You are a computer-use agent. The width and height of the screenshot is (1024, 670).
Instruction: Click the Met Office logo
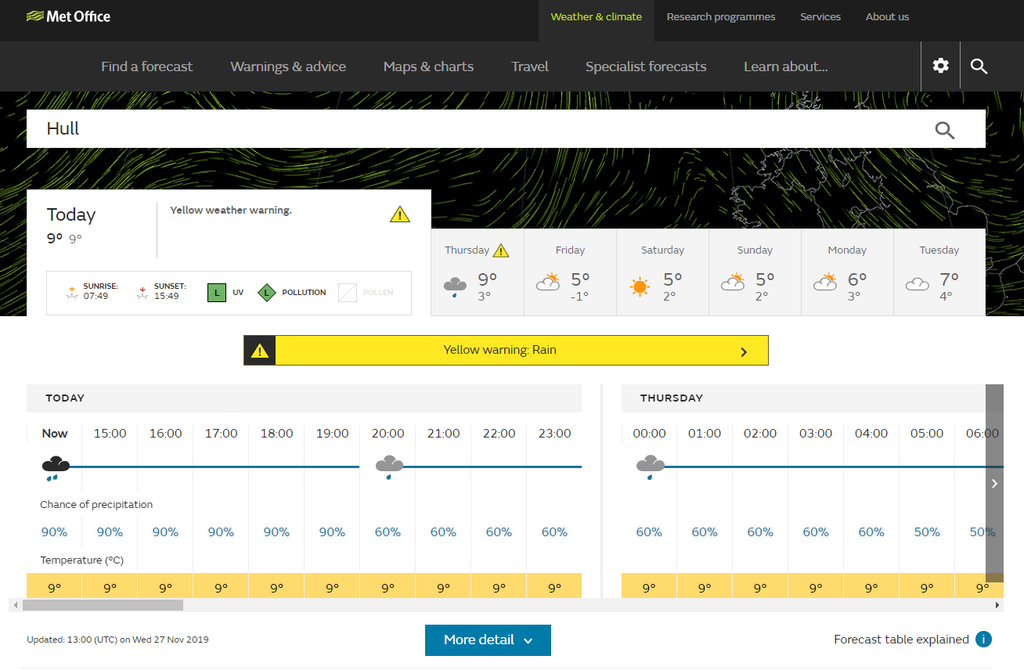68,16
